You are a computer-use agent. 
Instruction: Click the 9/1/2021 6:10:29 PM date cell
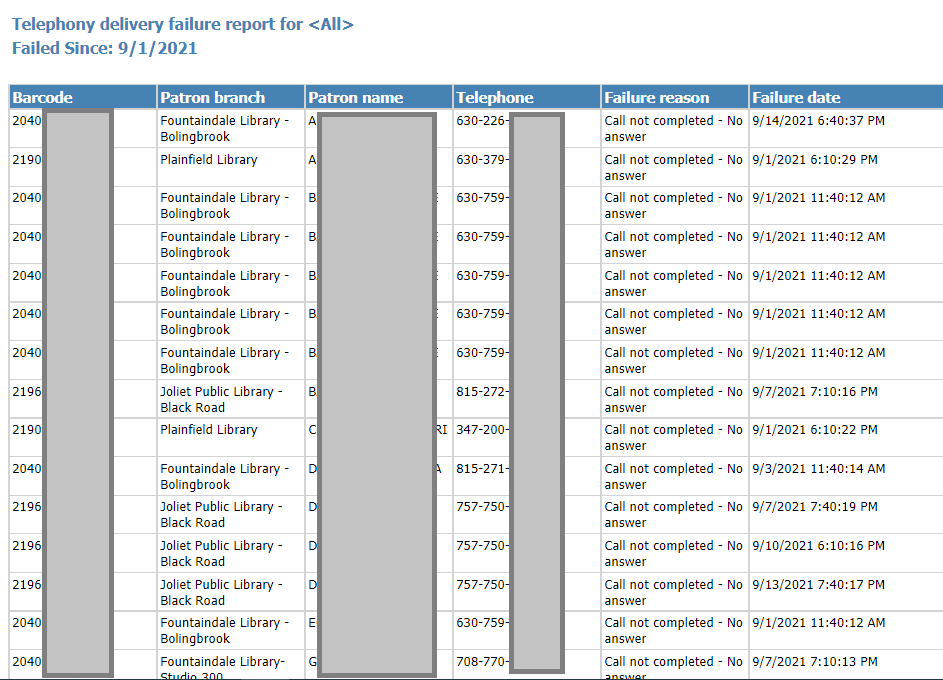[815, 160]
